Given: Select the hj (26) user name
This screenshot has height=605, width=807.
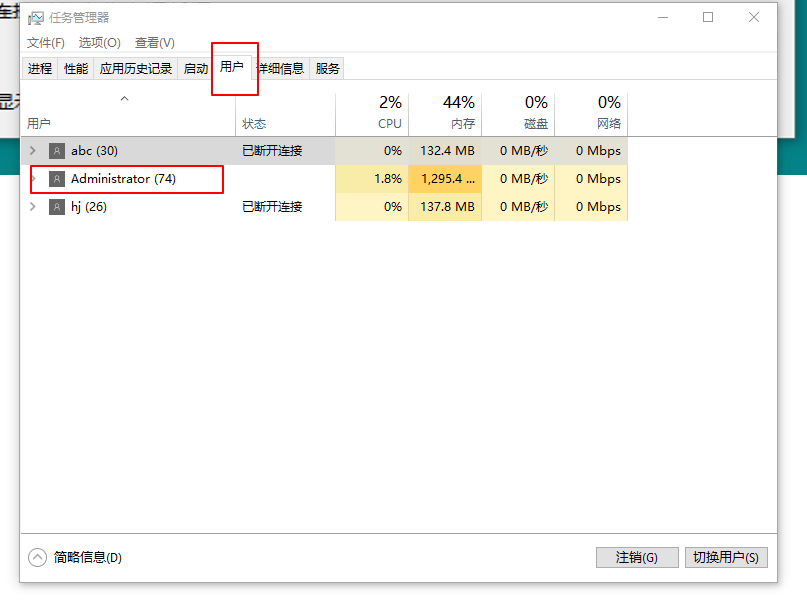Looking at the screenshot, I should [x=89, y=207].
